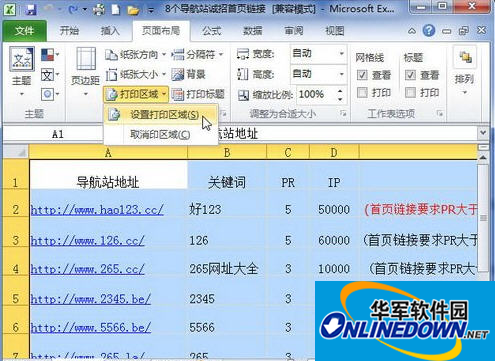Viewport: 495px width, 361px height.
Task: Open Print Area (打印区域) dropdown
Action: point(136,94)
